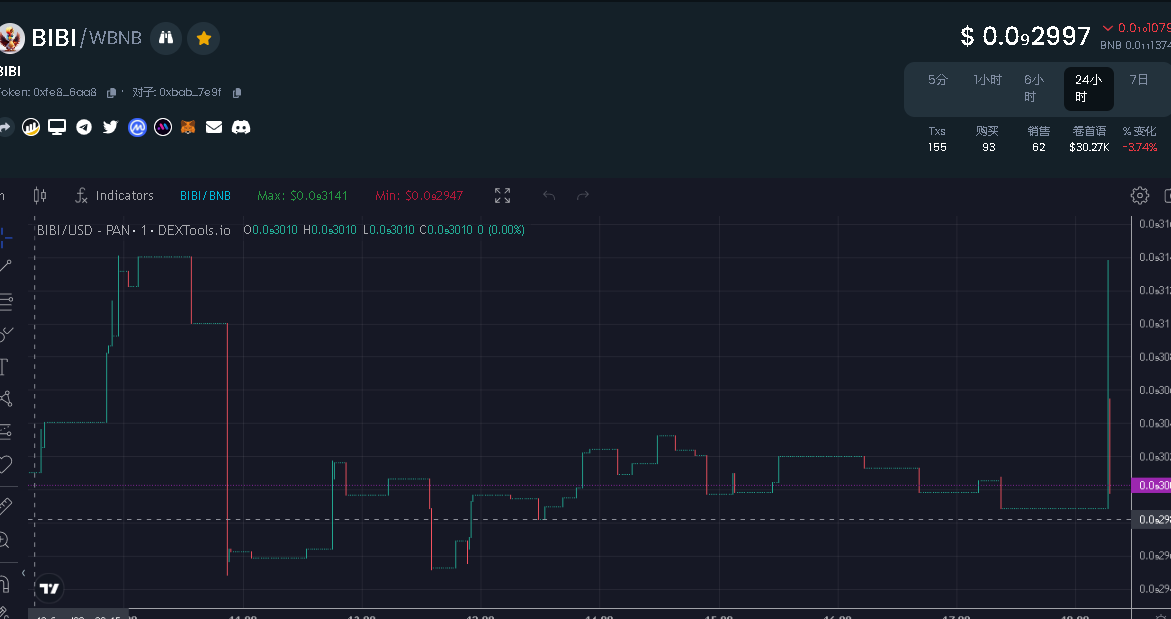The height and width of the screenshot is (619, 1171).
Task: Select the brush drawing tool
Action: [x=6, y=334]
